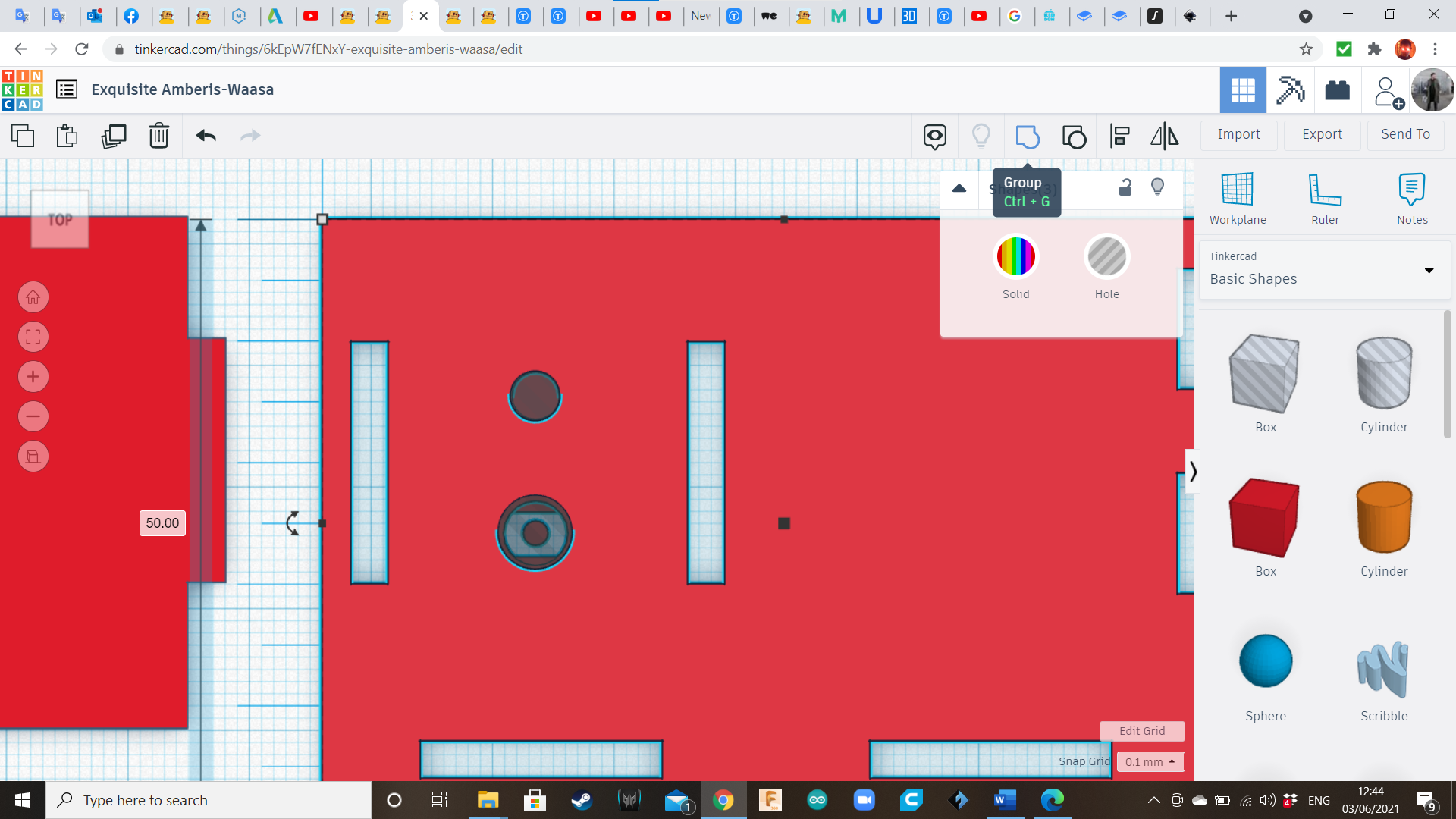Click the Send To button
Image resolution: width=1456 pixels, height=819 pixels.
coord(1405,134)
